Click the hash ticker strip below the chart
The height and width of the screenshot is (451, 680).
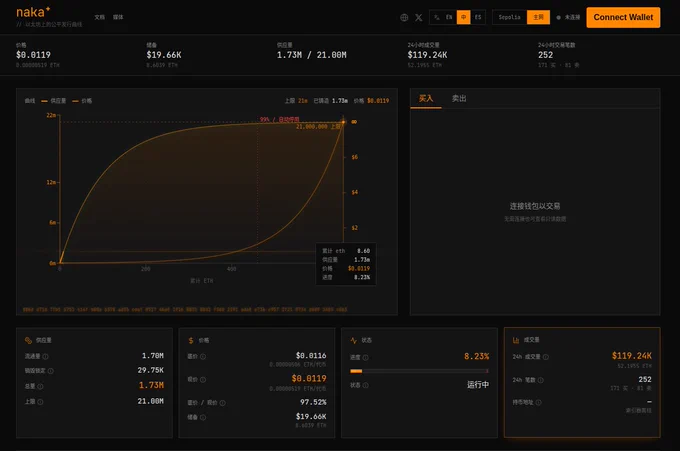click(185, 310)
